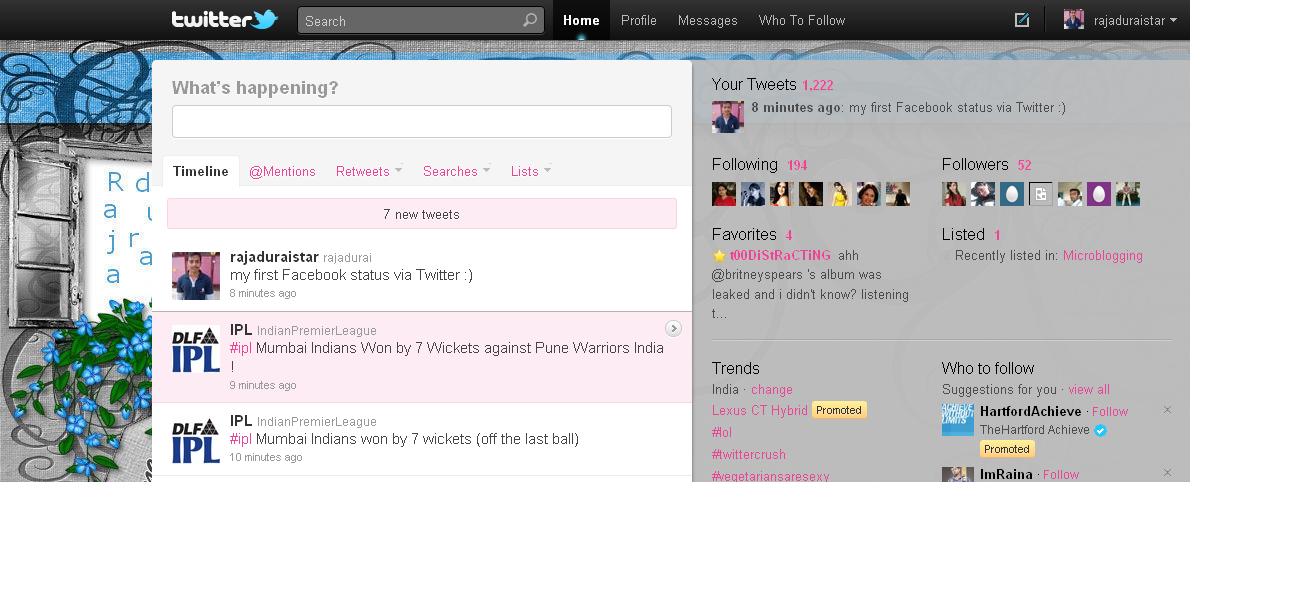Dismiss the ImRaina follow suggestion
Screen dimensions: 1298x613
[x=1167, y=473]
